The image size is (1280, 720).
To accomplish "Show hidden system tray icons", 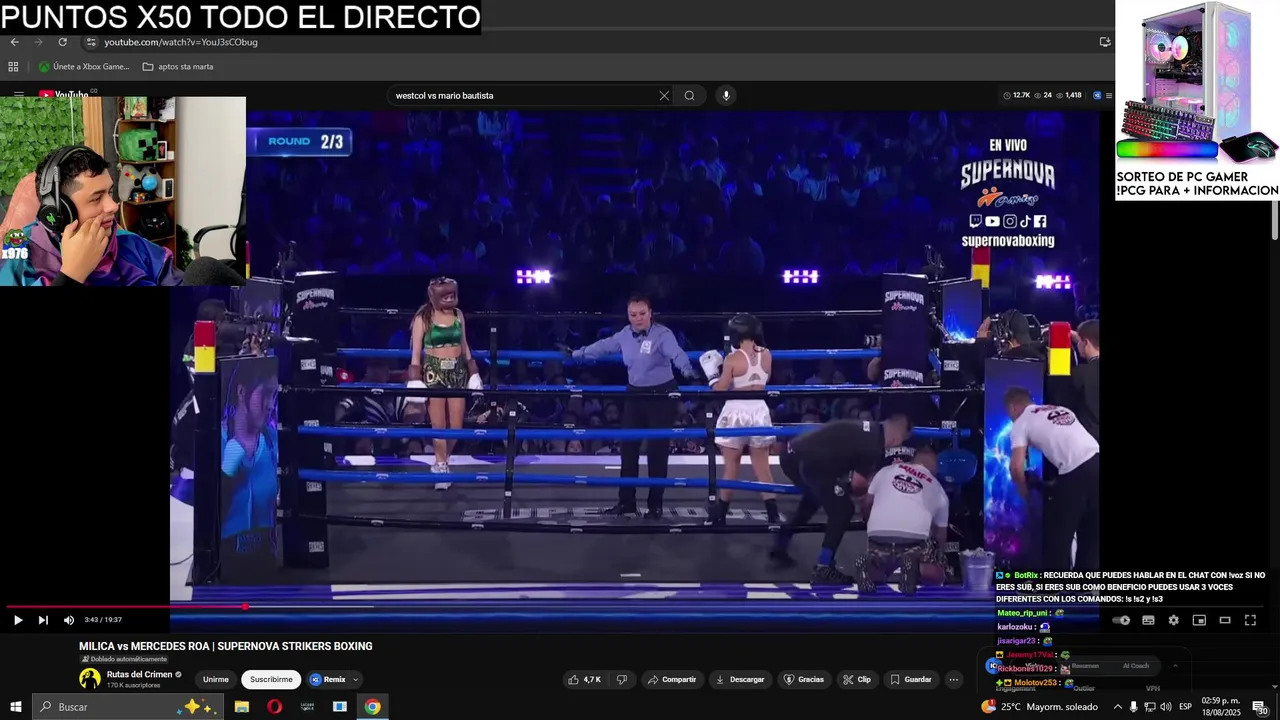I will click(1118, 707).
